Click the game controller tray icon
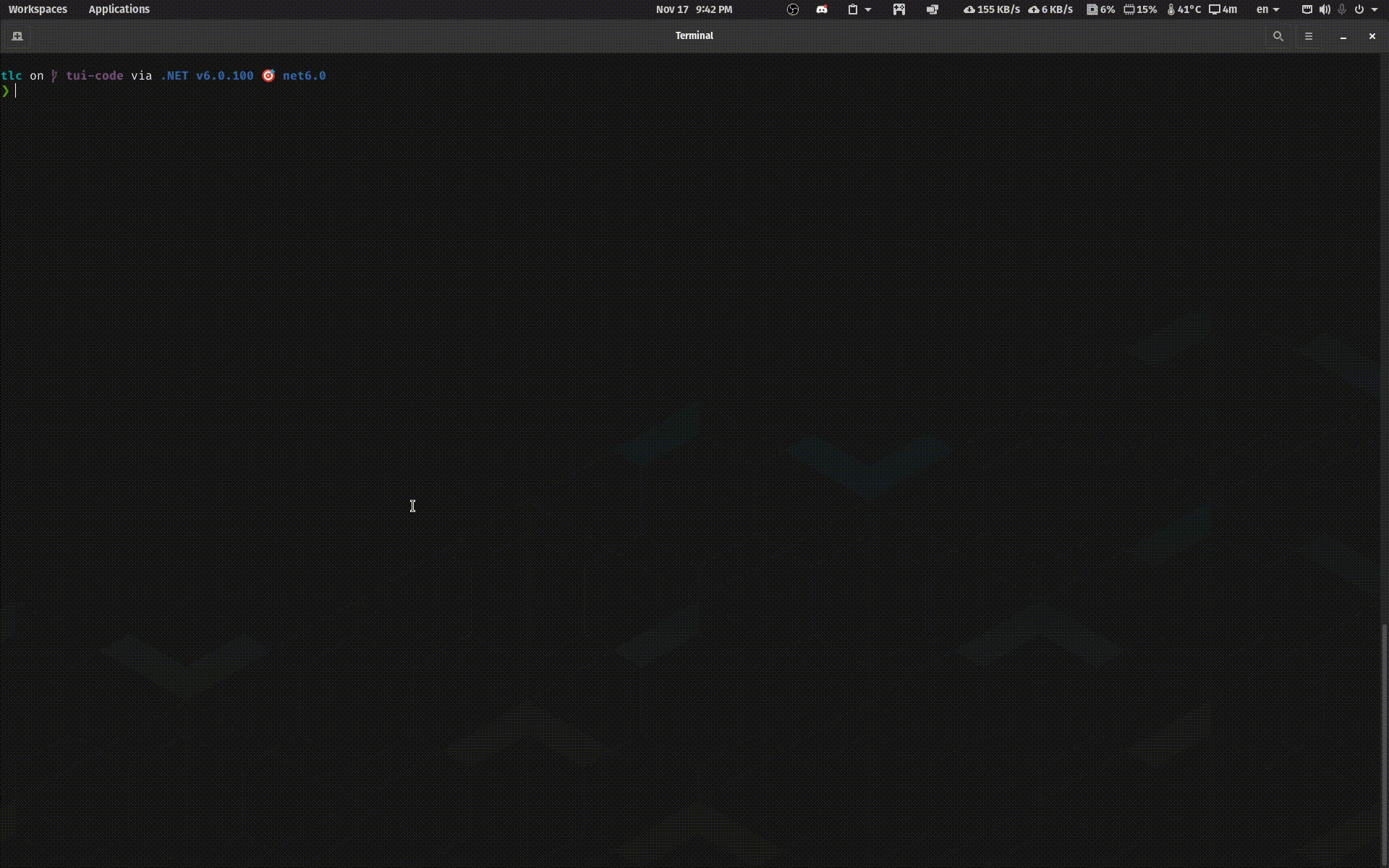1389x868 pixels. pos(899,9)
